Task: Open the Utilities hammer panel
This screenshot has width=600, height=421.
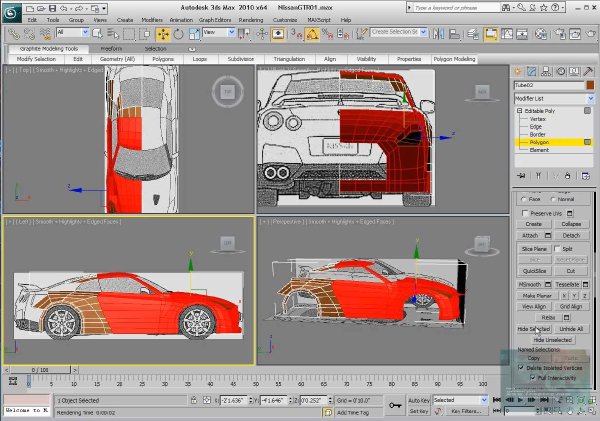Action: [588, 71]
